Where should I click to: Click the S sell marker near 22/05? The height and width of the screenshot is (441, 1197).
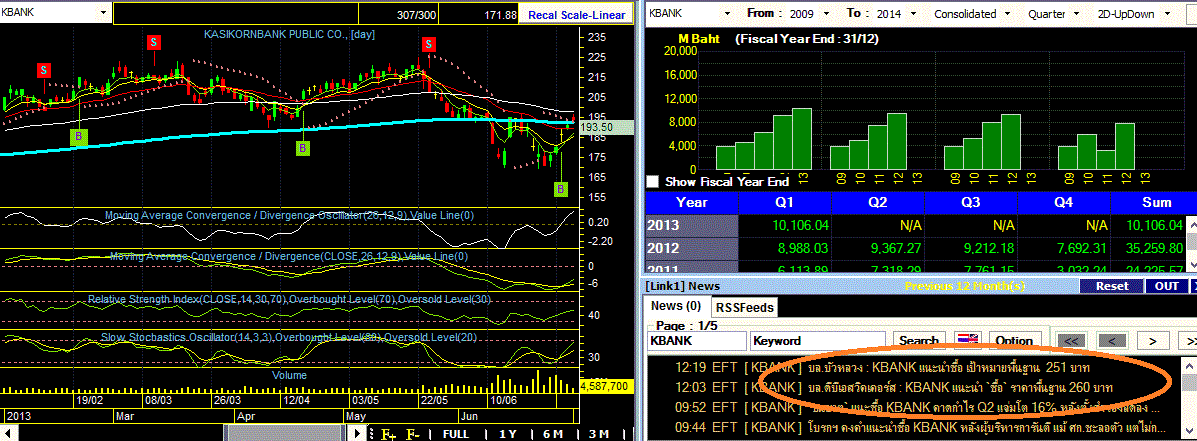(x=429, y=43)
